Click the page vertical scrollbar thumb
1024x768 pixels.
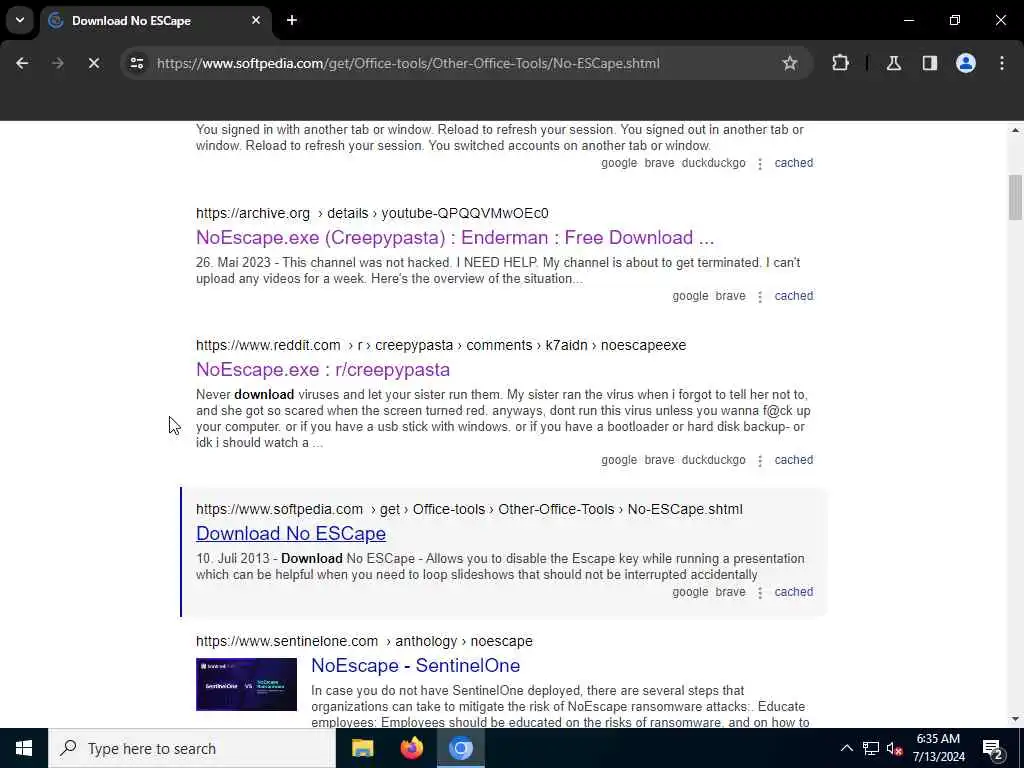(1015, 198)
